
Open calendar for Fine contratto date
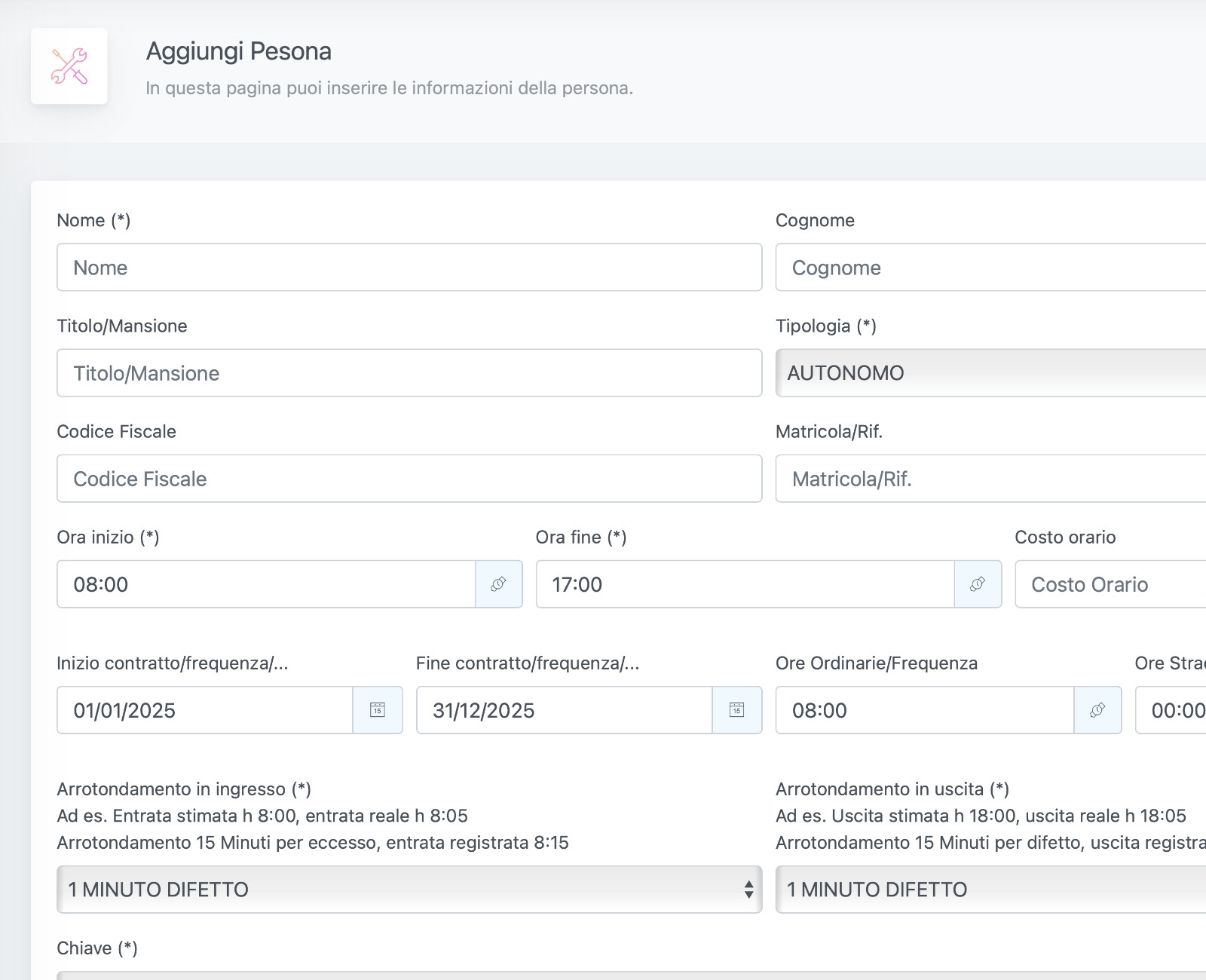click(736, 710)
